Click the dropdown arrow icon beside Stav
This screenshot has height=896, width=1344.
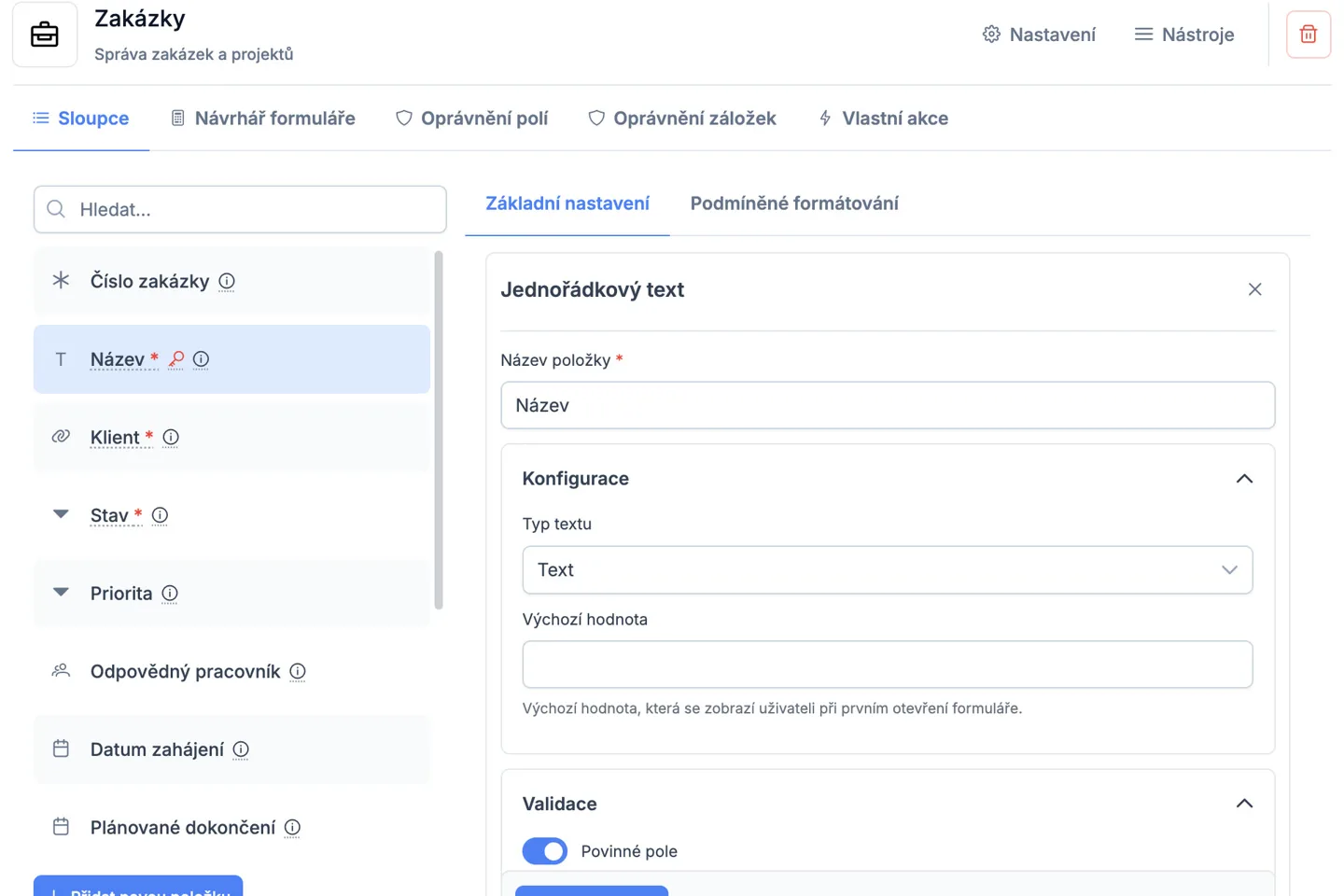pos(61,514)
